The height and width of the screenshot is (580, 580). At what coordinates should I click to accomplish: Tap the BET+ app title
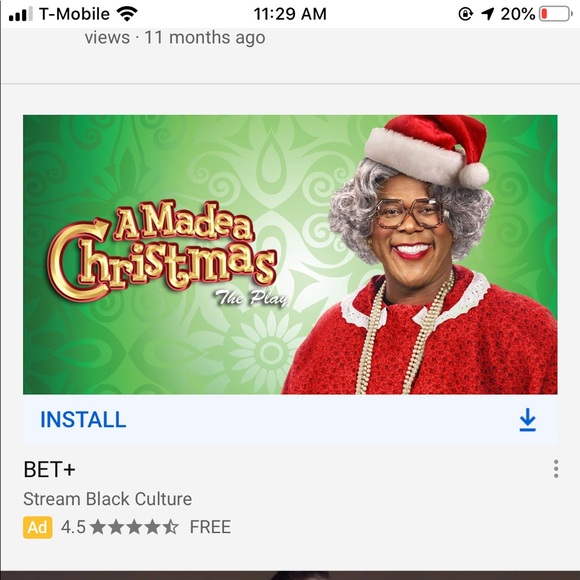point(50,469)
